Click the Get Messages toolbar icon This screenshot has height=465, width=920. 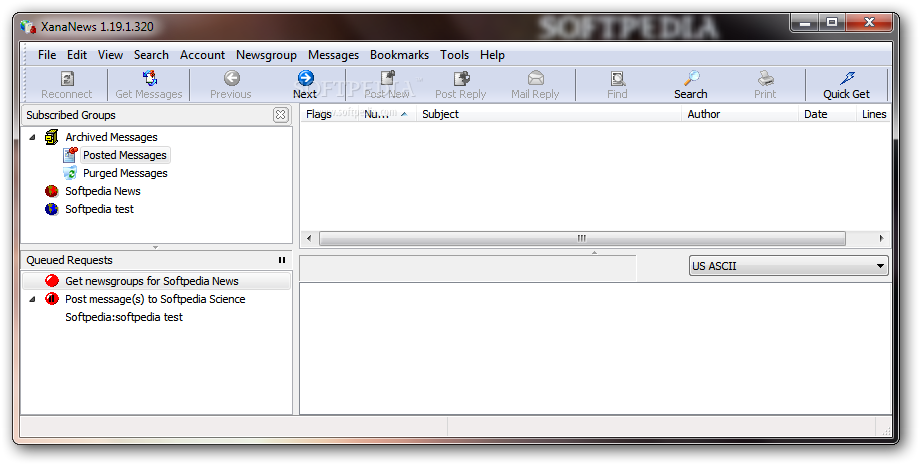coord(150,78)
